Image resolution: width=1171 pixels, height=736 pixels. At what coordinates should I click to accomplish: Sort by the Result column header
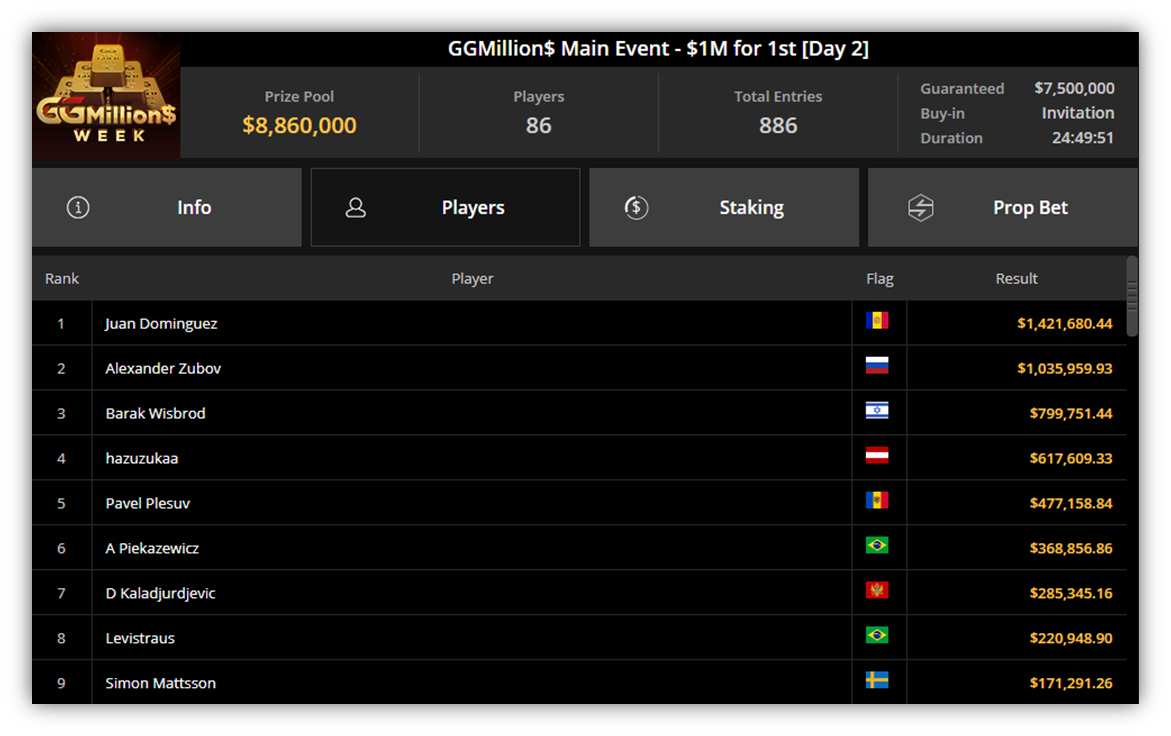tap(1016, 278)
